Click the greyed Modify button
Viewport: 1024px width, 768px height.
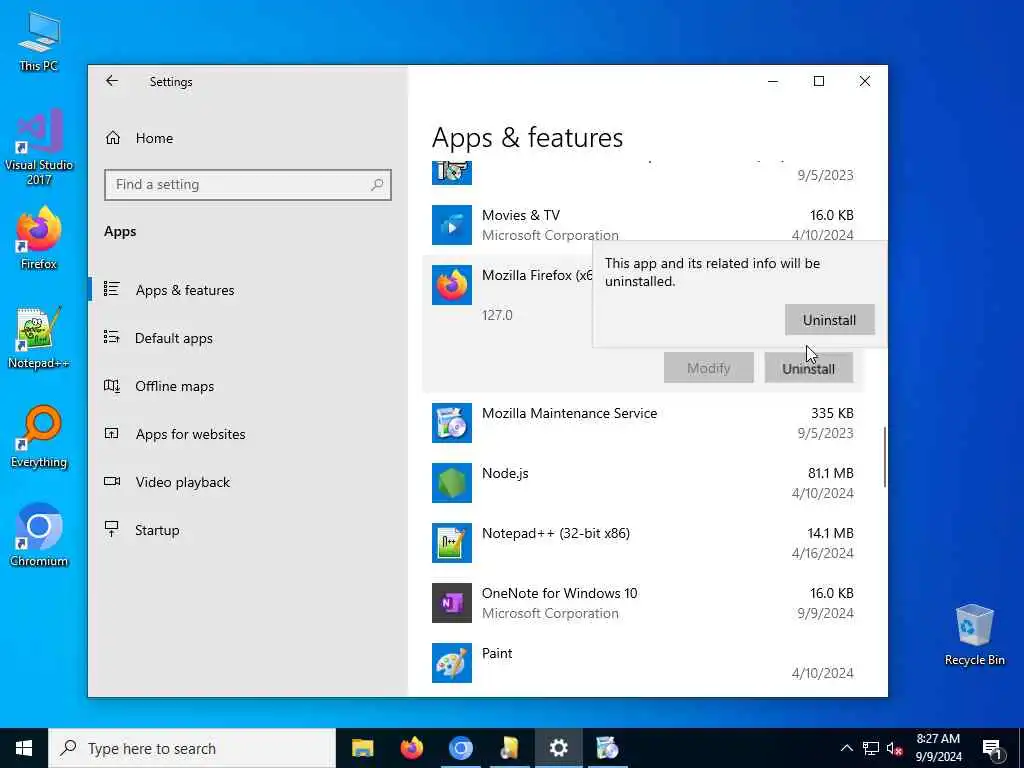(709, 368)
